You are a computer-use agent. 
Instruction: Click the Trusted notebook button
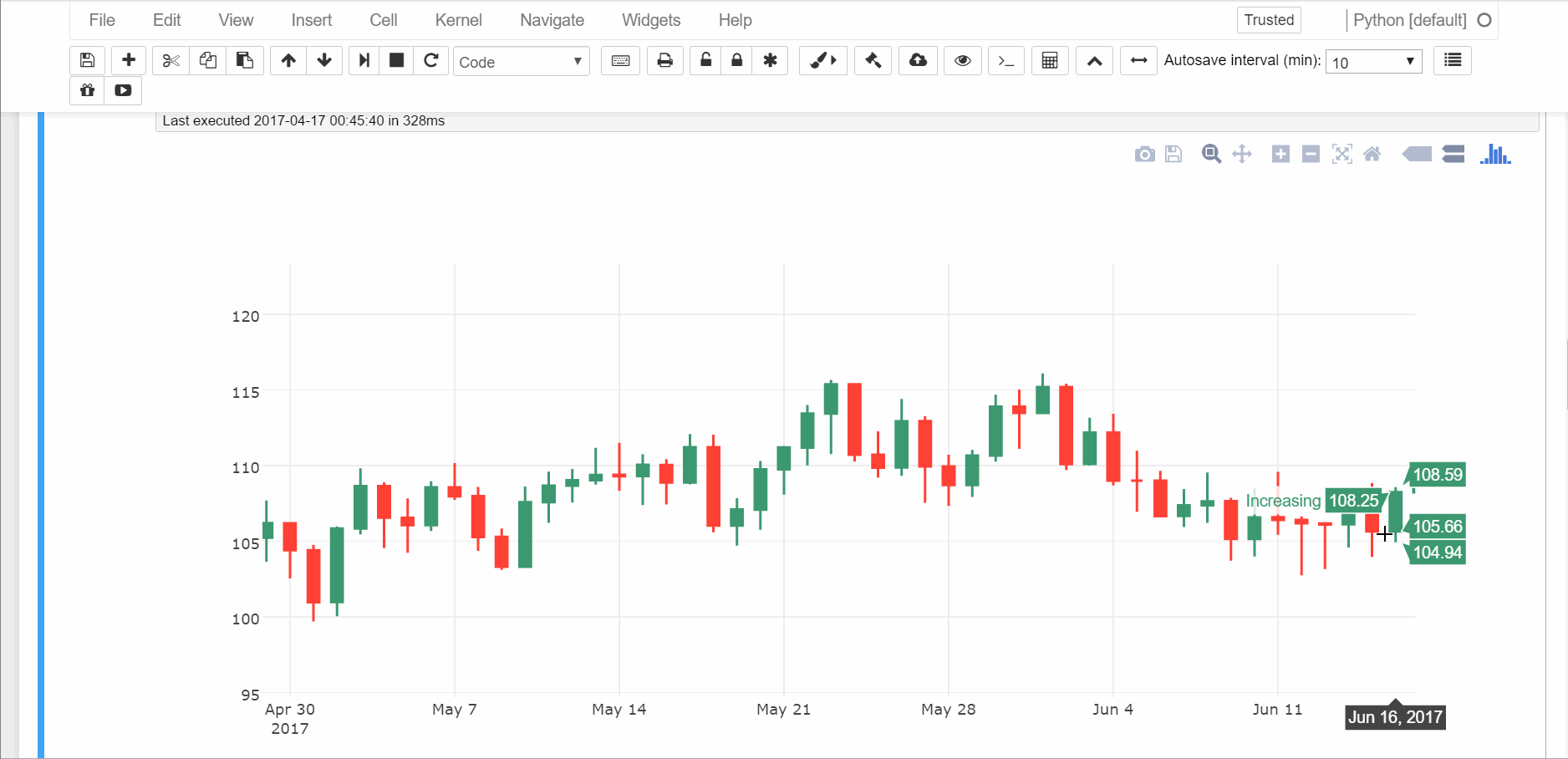[x=1269, y=20]
